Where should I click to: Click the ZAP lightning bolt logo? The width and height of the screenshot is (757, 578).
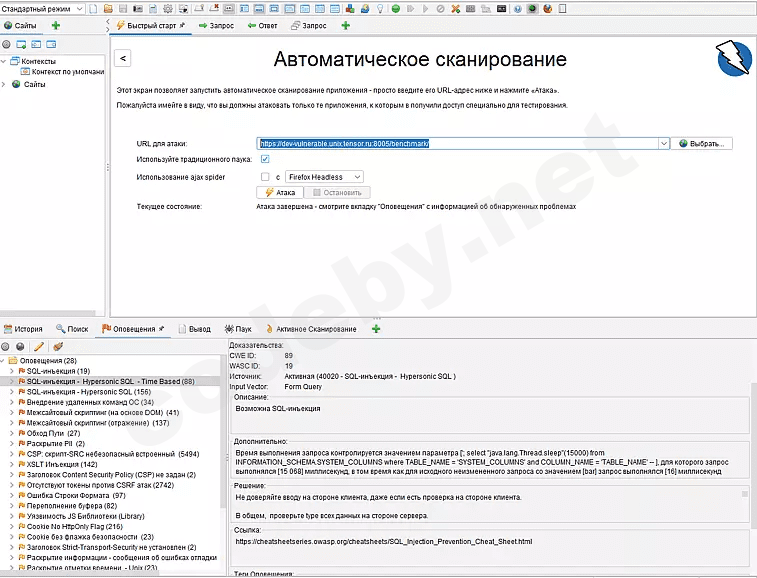pos(734,59)
